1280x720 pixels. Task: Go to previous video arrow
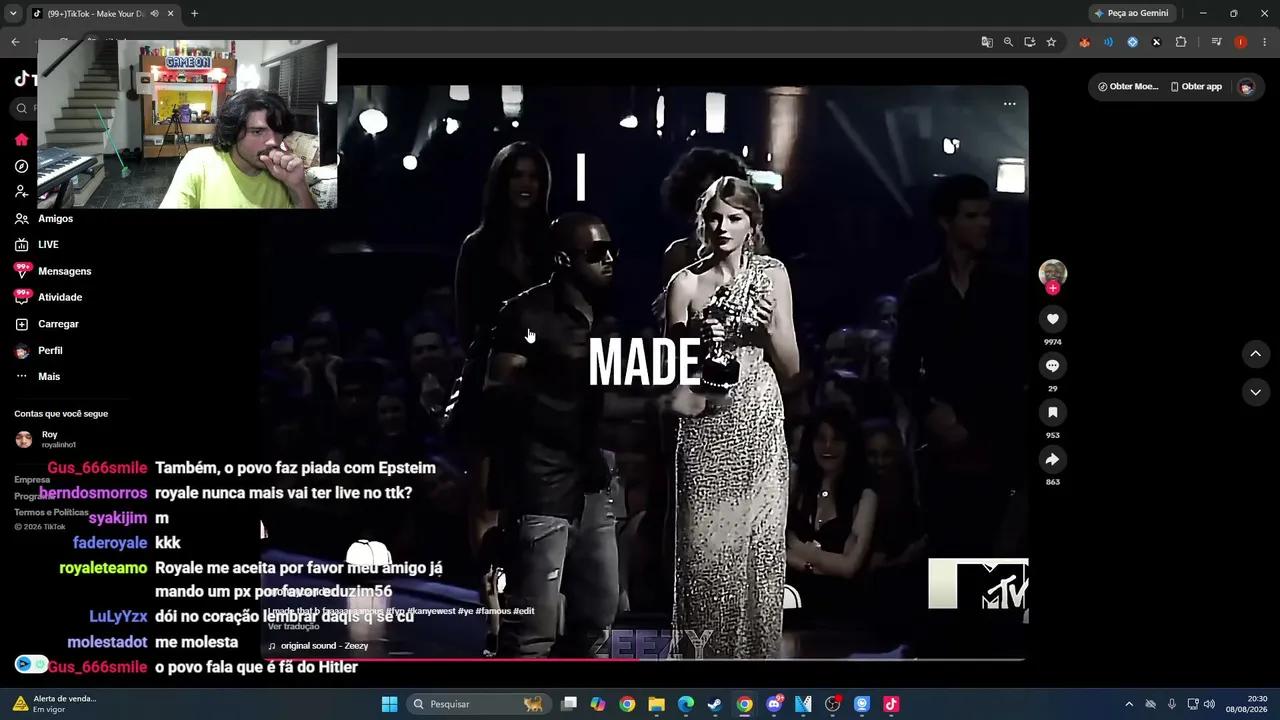pyautogui.click(x=1255, y=354)
